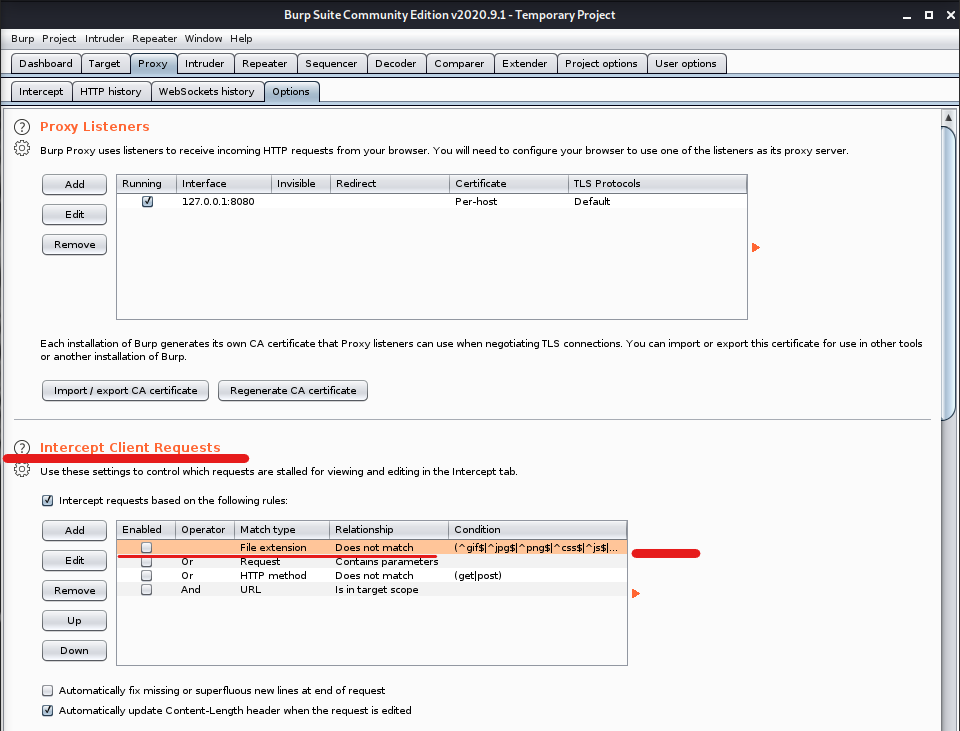The height and width of the screenshot is (731, 960).
Task: Click TLS Protocols column header
Action: point(658,184)
